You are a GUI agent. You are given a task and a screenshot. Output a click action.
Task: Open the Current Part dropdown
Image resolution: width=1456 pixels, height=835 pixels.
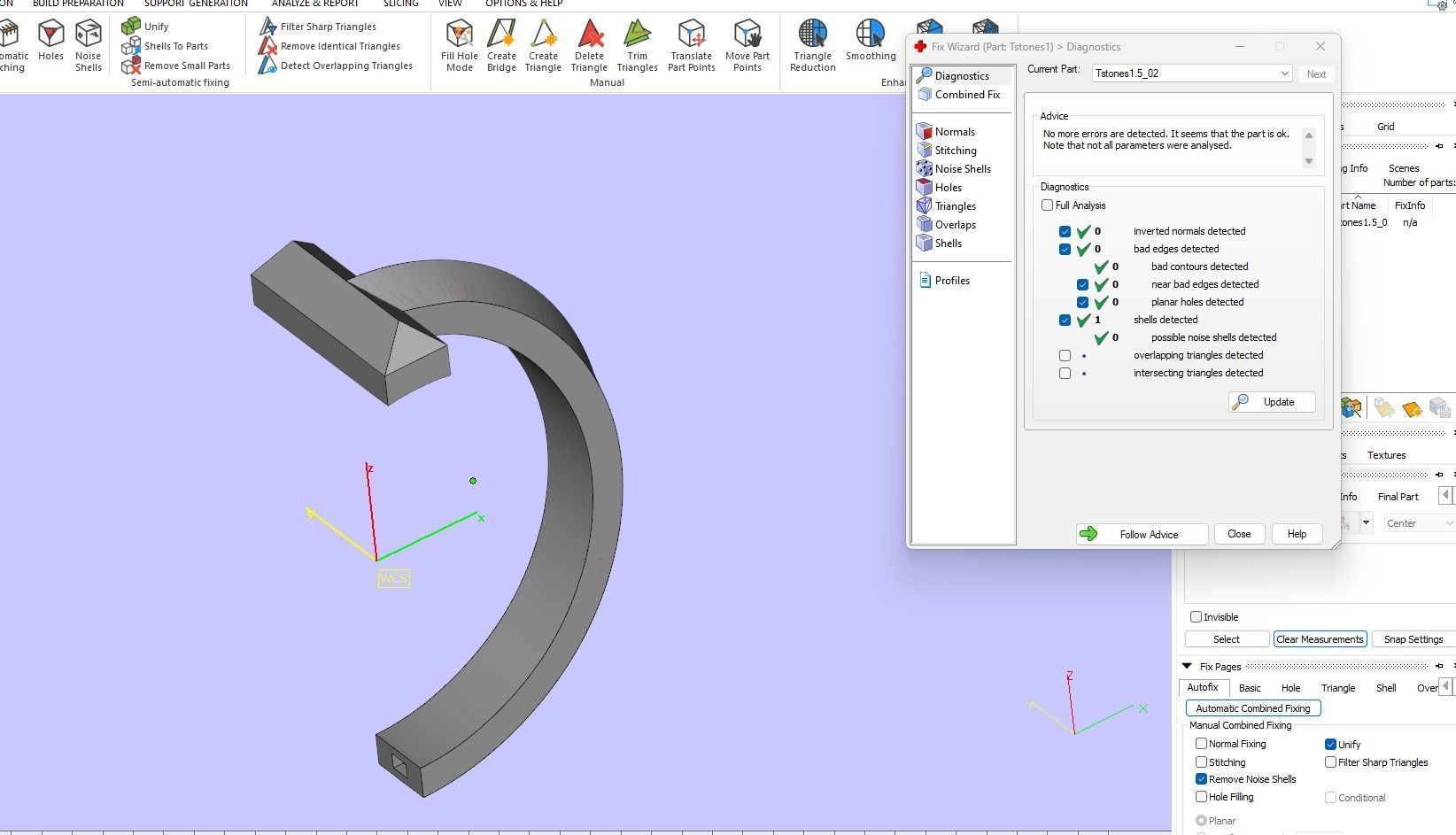pyautogui.click(x=1191, y=73)
